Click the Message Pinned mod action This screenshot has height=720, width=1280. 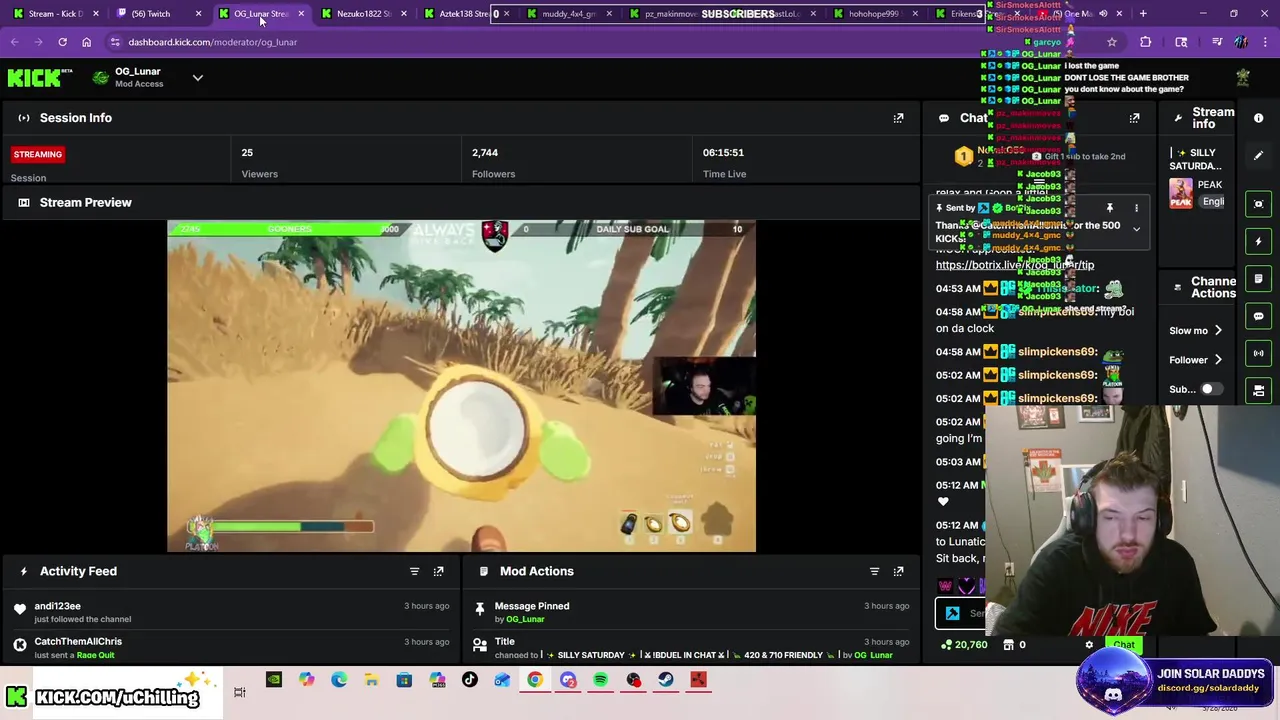click(x=532, y=606)
